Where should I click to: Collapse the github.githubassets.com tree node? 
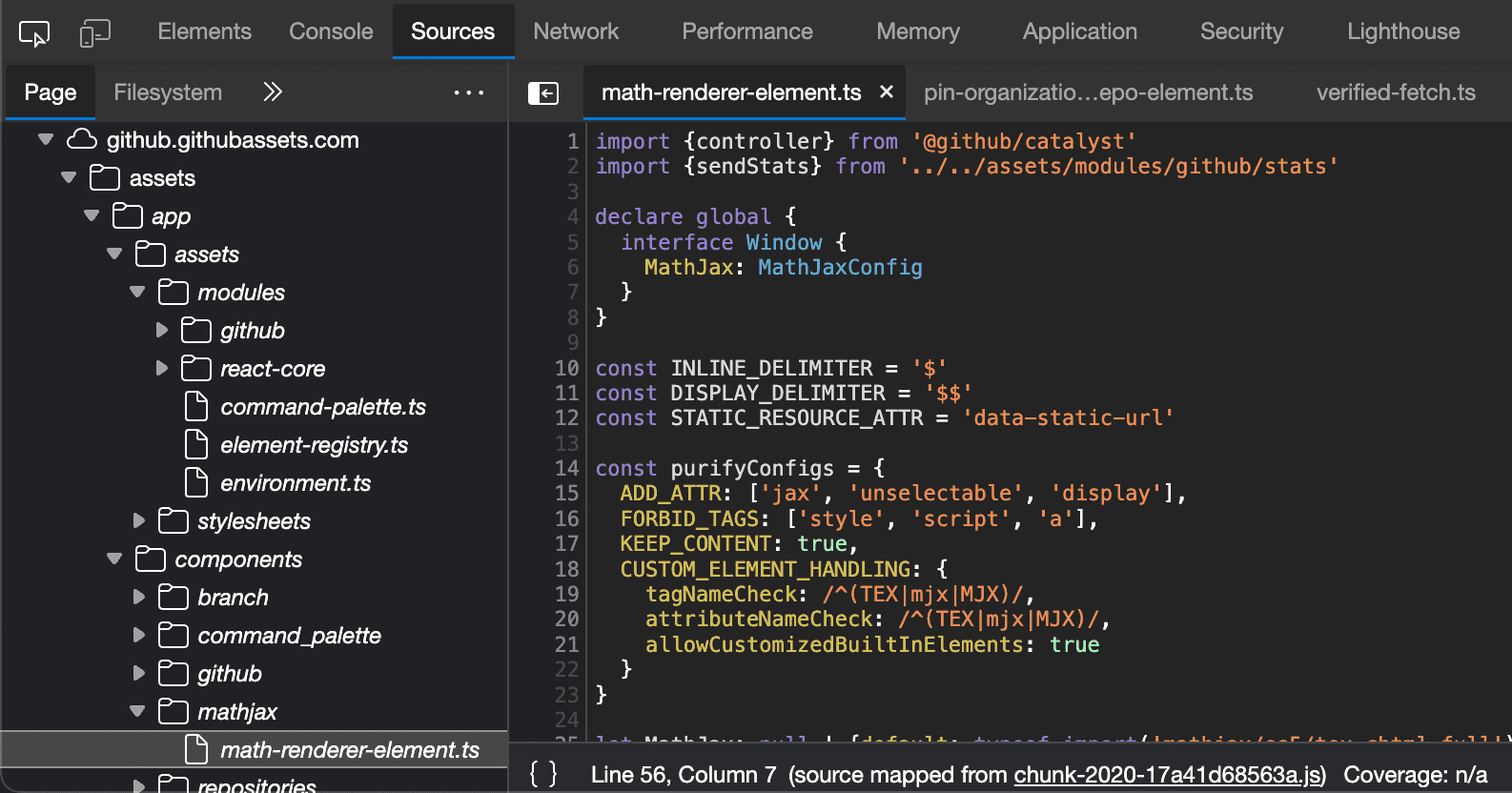pos(46,139)
